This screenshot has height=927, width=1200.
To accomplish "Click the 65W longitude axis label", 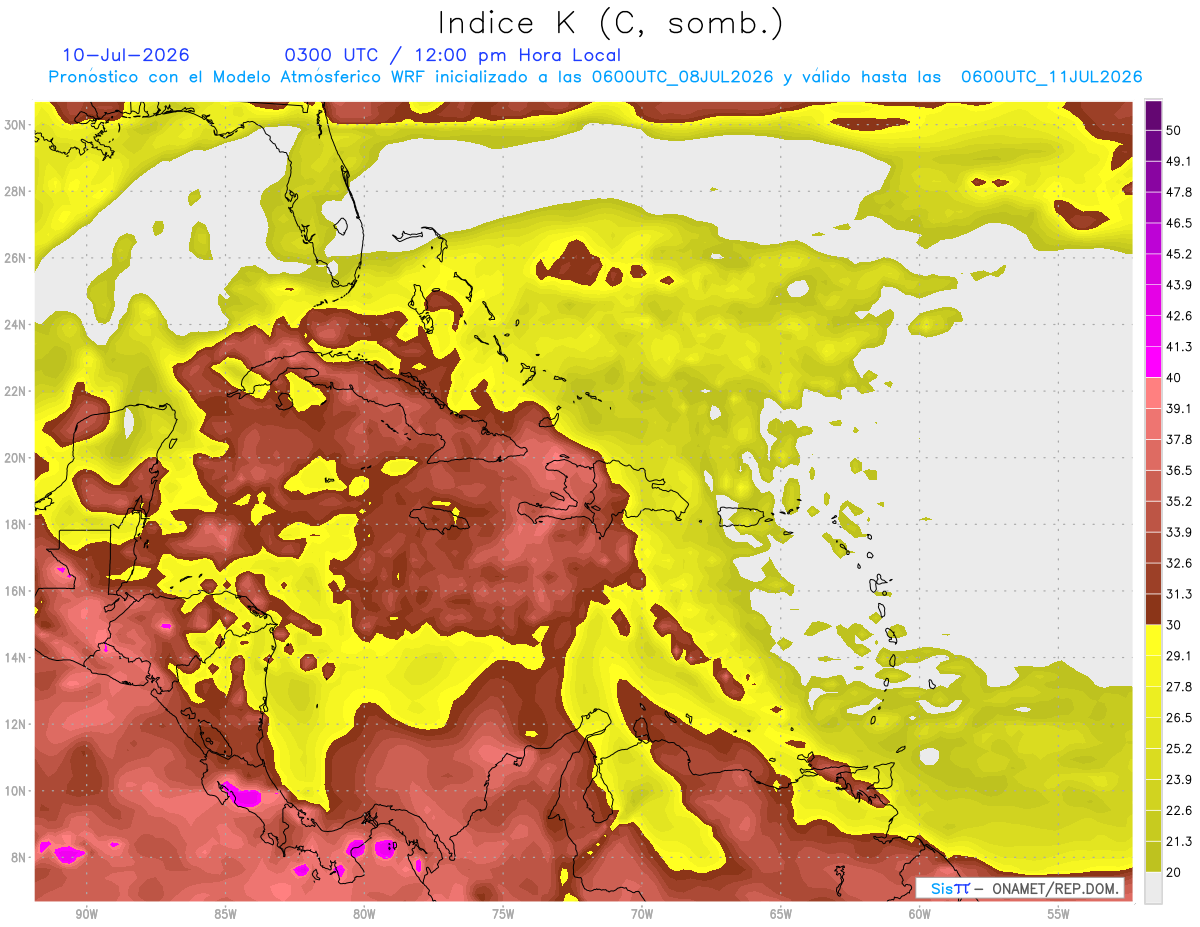I will (781, 914).
